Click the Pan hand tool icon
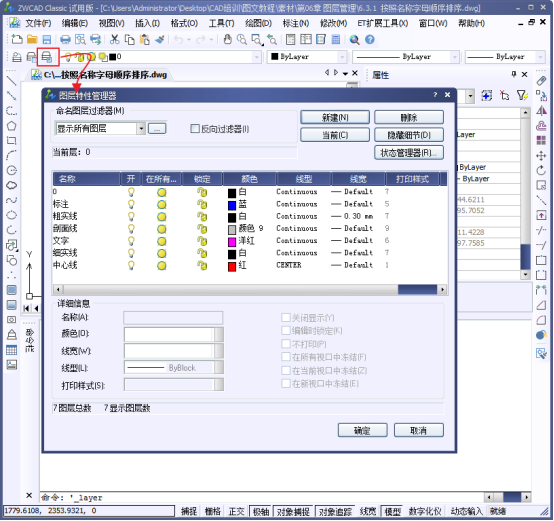Screen dimensions: 554x521 [x=228, y=40]
